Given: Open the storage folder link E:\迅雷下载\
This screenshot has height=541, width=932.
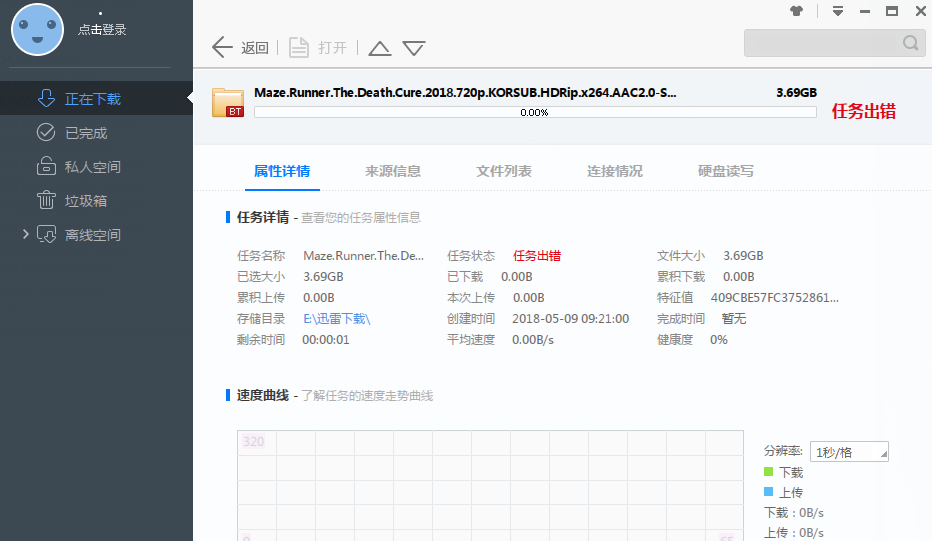Looking at the screenshot, I should coord(336,318).
